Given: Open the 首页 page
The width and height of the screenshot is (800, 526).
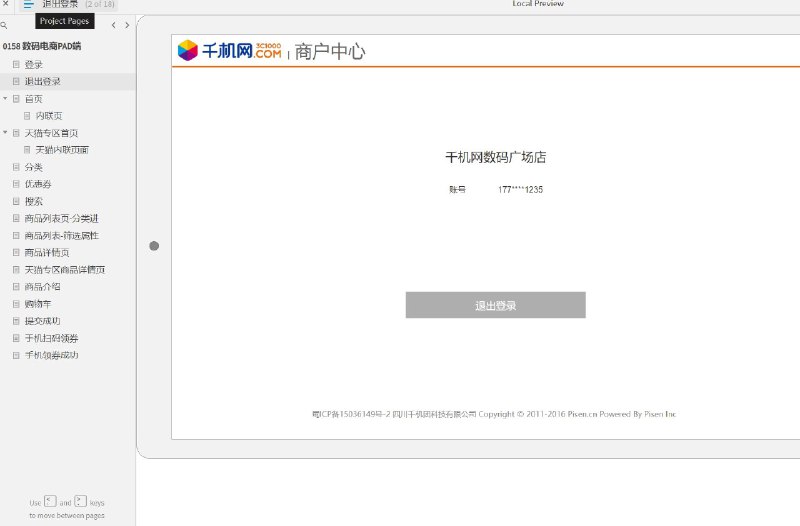Looking at the screenshot, I should click(x=34, y=99).
